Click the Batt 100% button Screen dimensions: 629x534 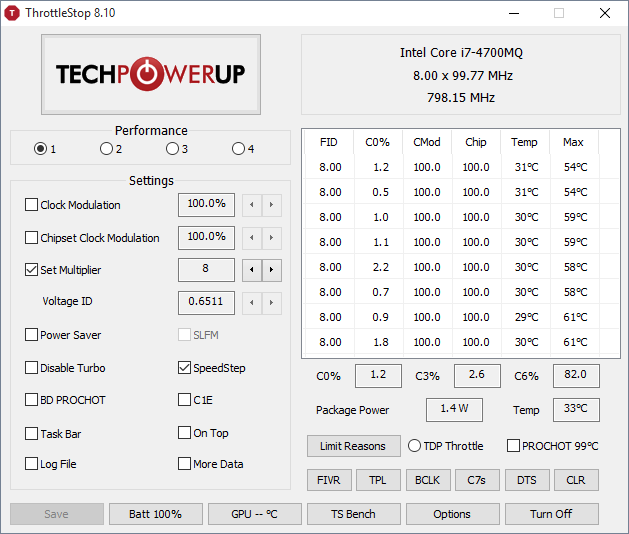point(156,514)
